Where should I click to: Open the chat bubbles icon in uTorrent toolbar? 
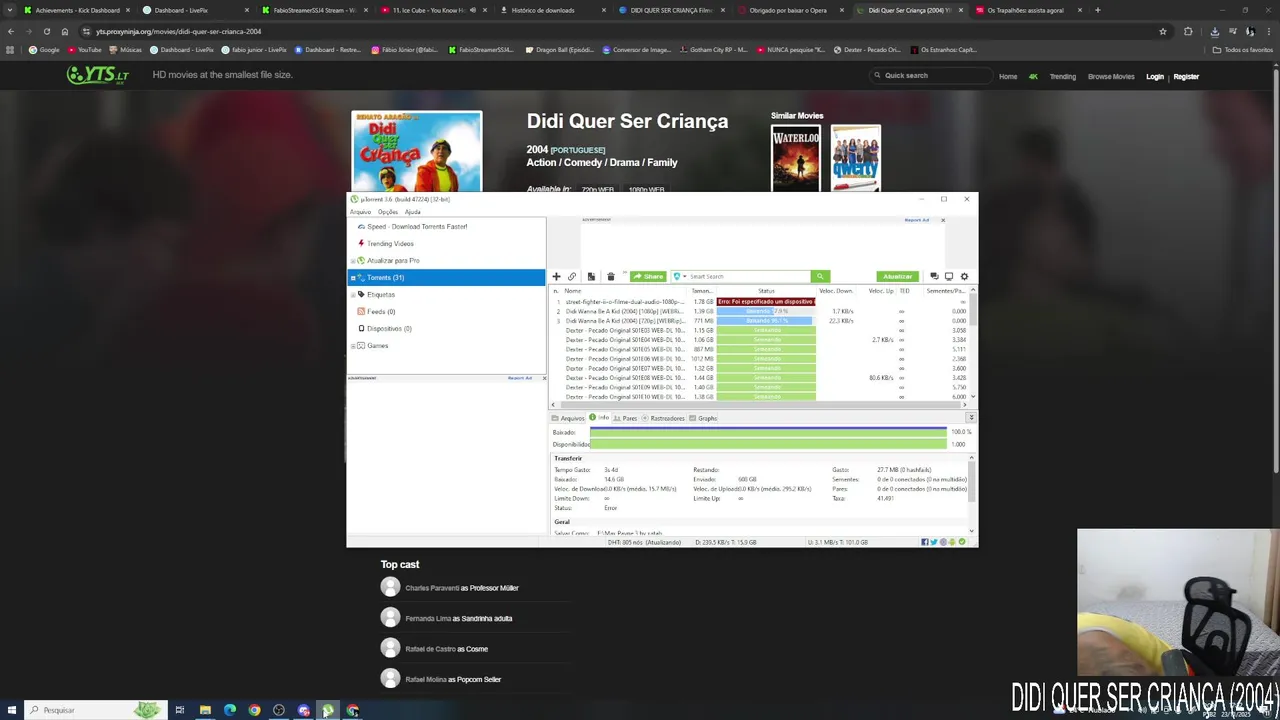(x=934, y=276)
